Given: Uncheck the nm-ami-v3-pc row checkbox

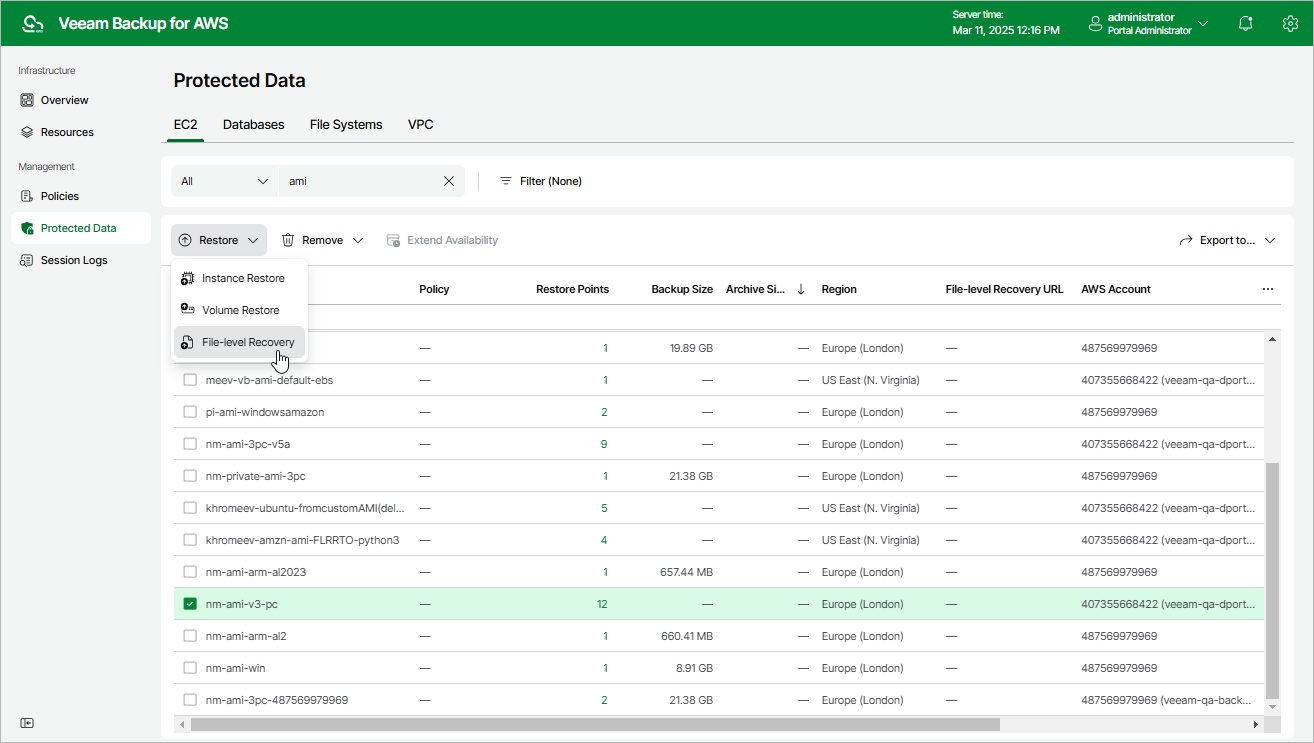Looking at the screenshot, I should coord(190,603).
